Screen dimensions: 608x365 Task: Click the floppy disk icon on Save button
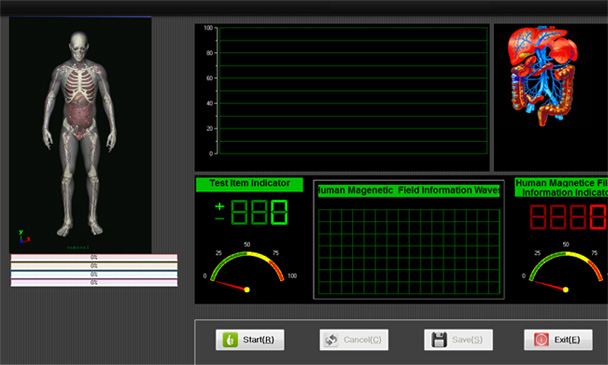pos(439,340)
